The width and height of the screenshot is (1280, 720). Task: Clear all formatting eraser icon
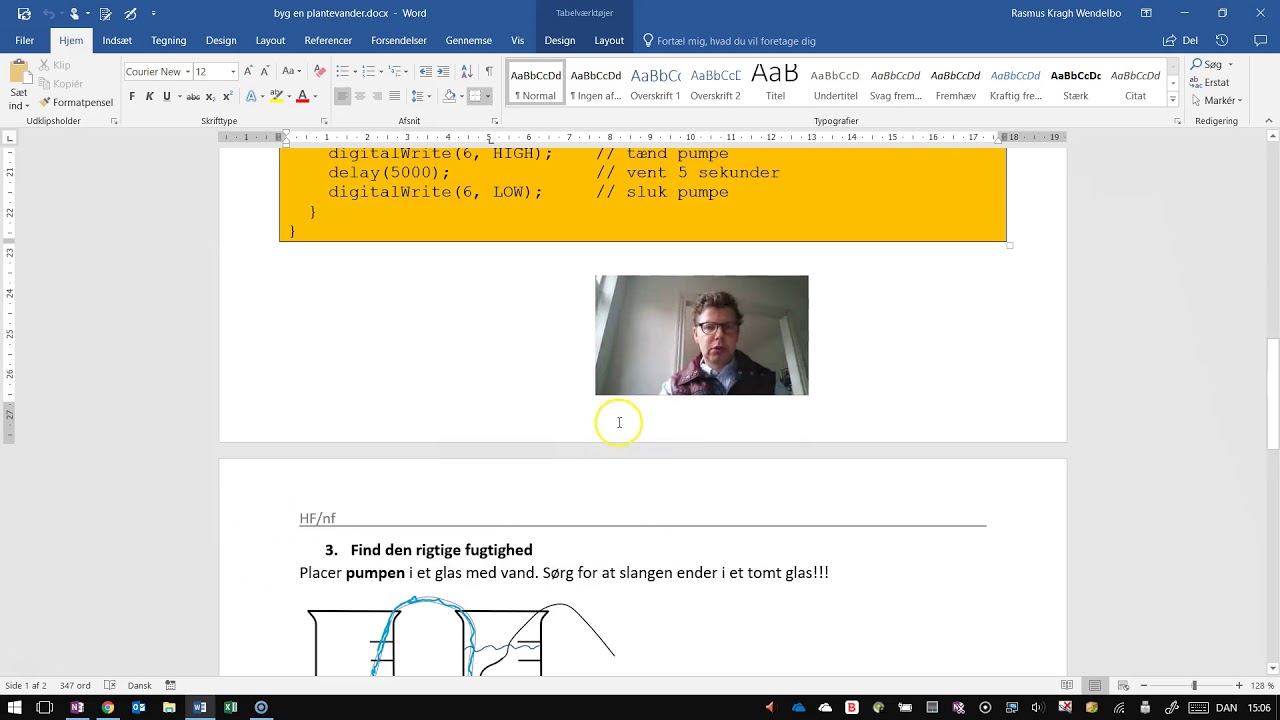pyautogui.click(x=319, y=71)
